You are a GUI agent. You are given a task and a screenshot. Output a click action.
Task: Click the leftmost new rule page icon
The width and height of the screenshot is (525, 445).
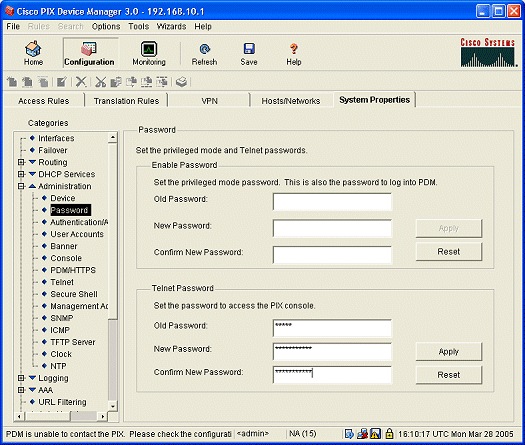tap(12, 81)
